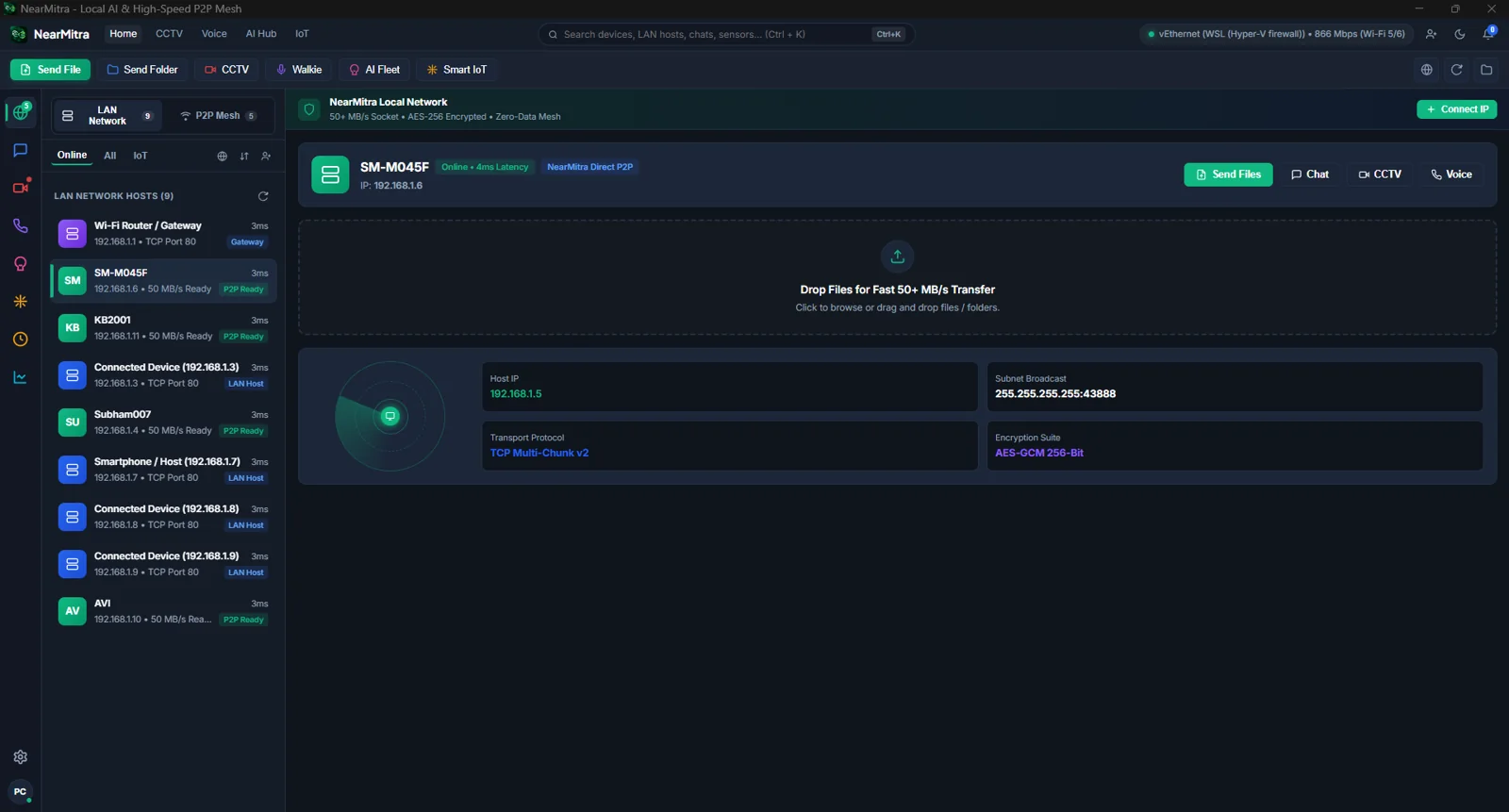Image resolution: width=1509 pixels, height=812 pixels.
Task: Open the clock history icon in sidebar
Action: coord(20,339)
